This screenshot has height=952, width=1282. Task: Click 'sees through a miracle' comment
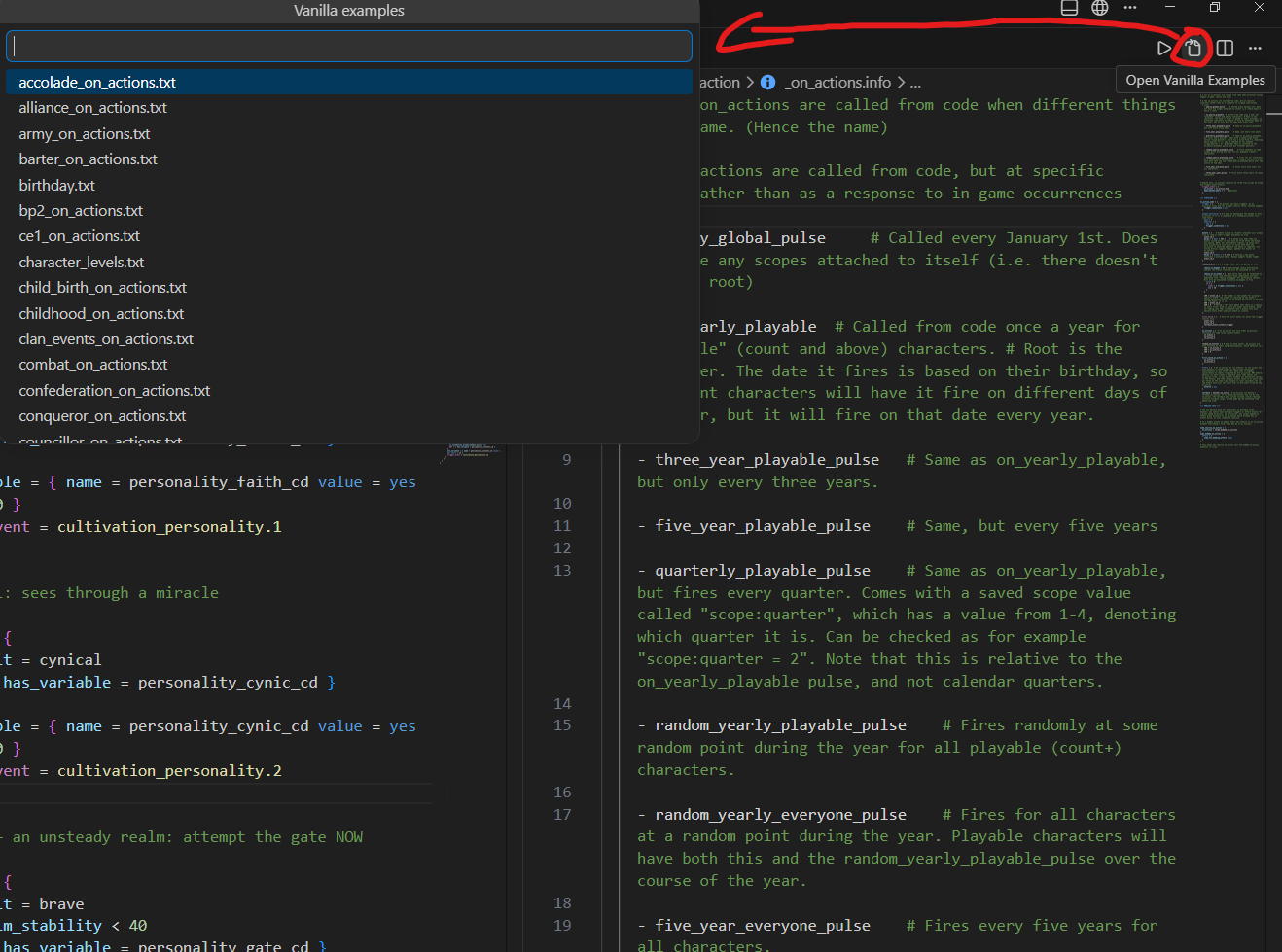coord(120,593)
